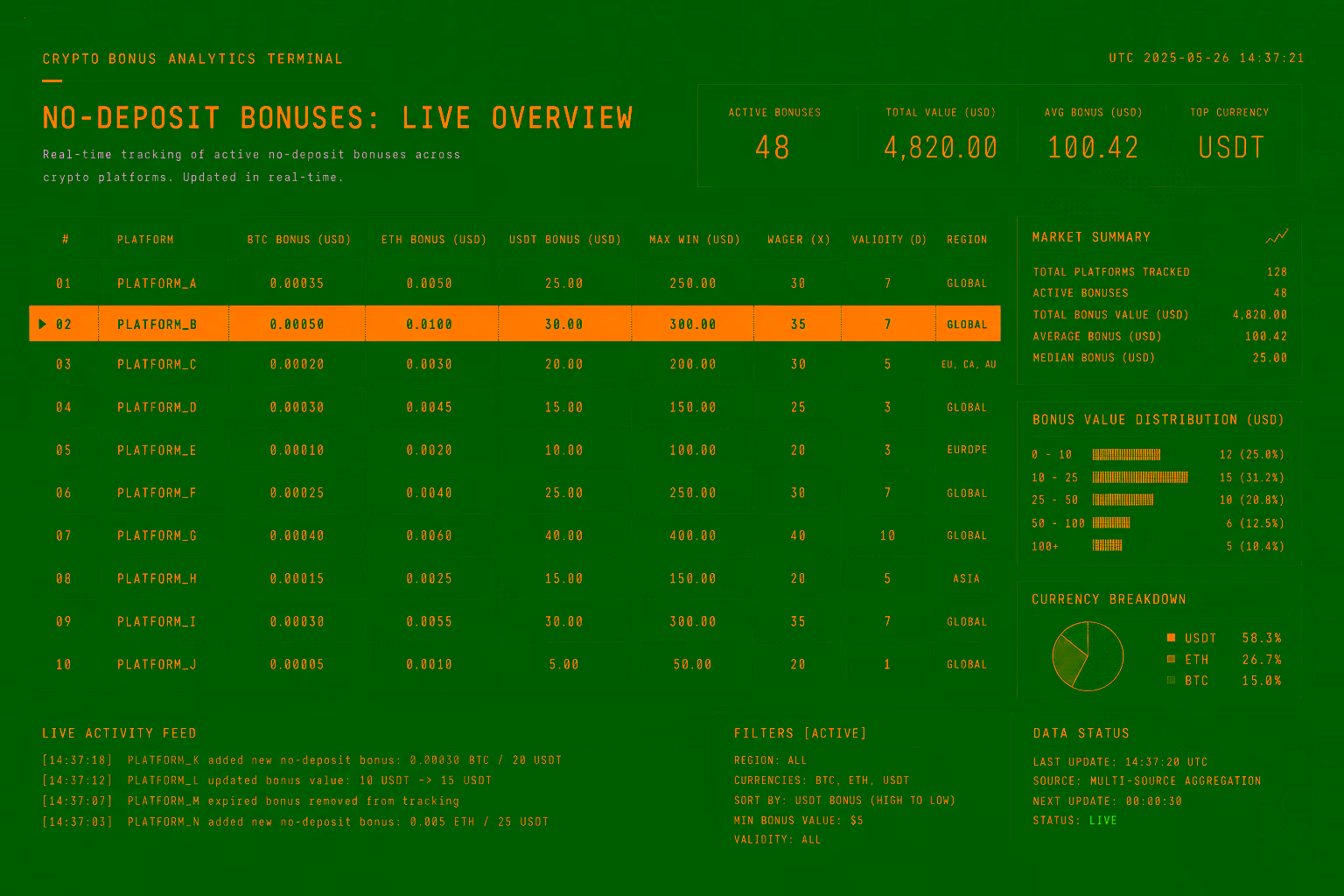Change the SORT BY: USDT BONUS filter
Screen dimensions: 1344x896
(844, 801)
